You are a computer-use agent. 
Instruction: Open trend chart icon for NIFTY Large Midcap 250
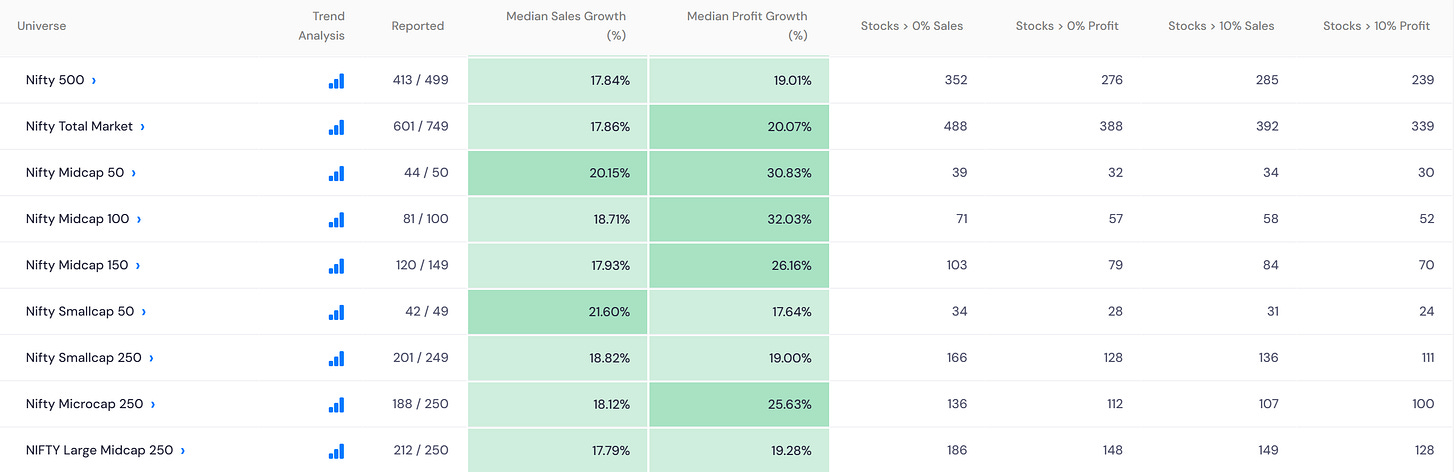click(x=336, y=450)
